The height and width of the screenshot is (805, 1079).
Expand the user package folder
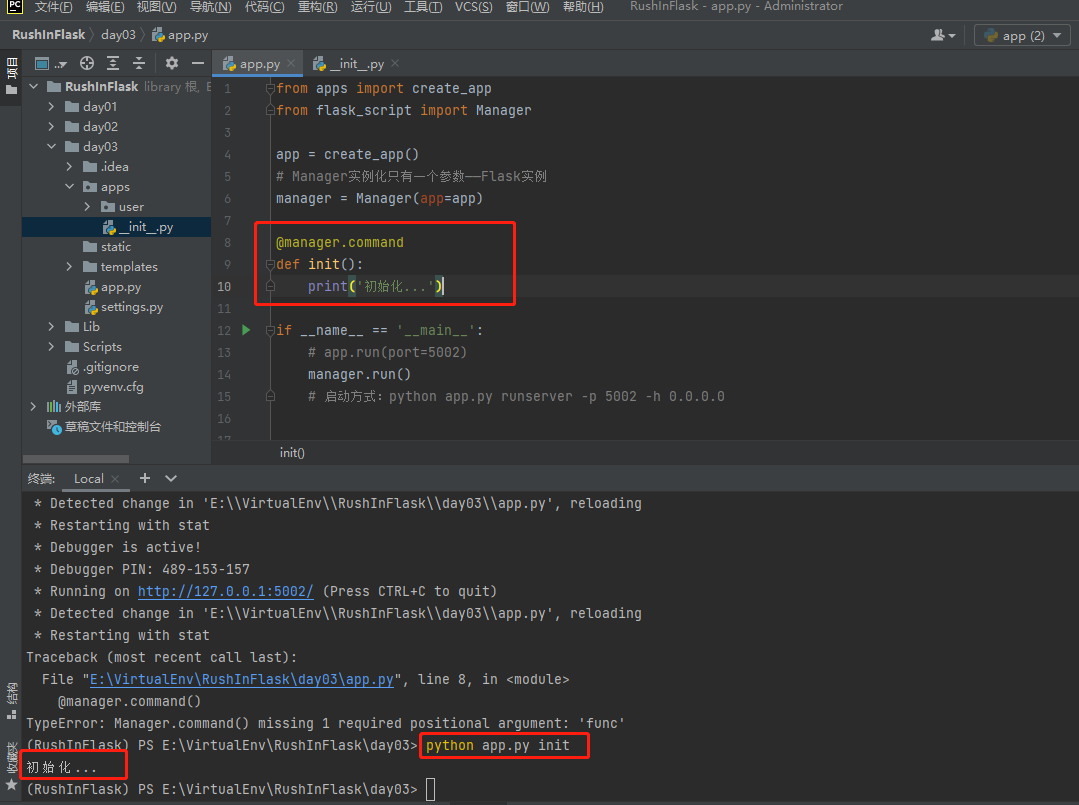(87, 206)
